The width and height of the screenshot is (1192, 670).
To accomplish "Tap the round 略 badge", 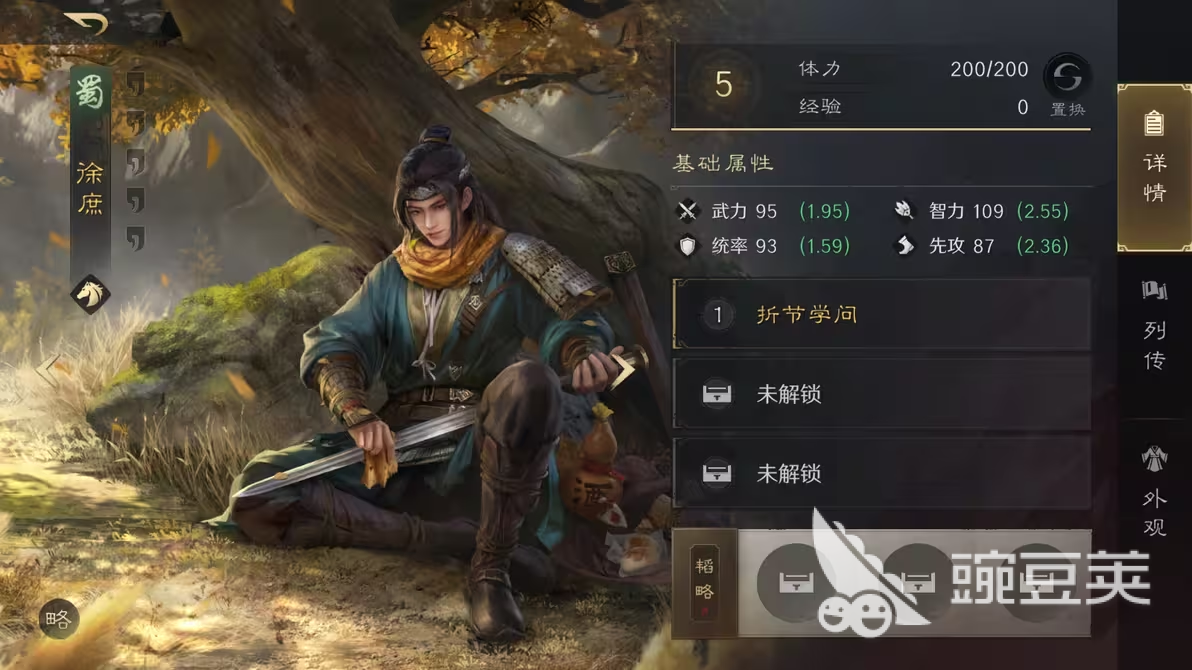I will coord(59,619).
